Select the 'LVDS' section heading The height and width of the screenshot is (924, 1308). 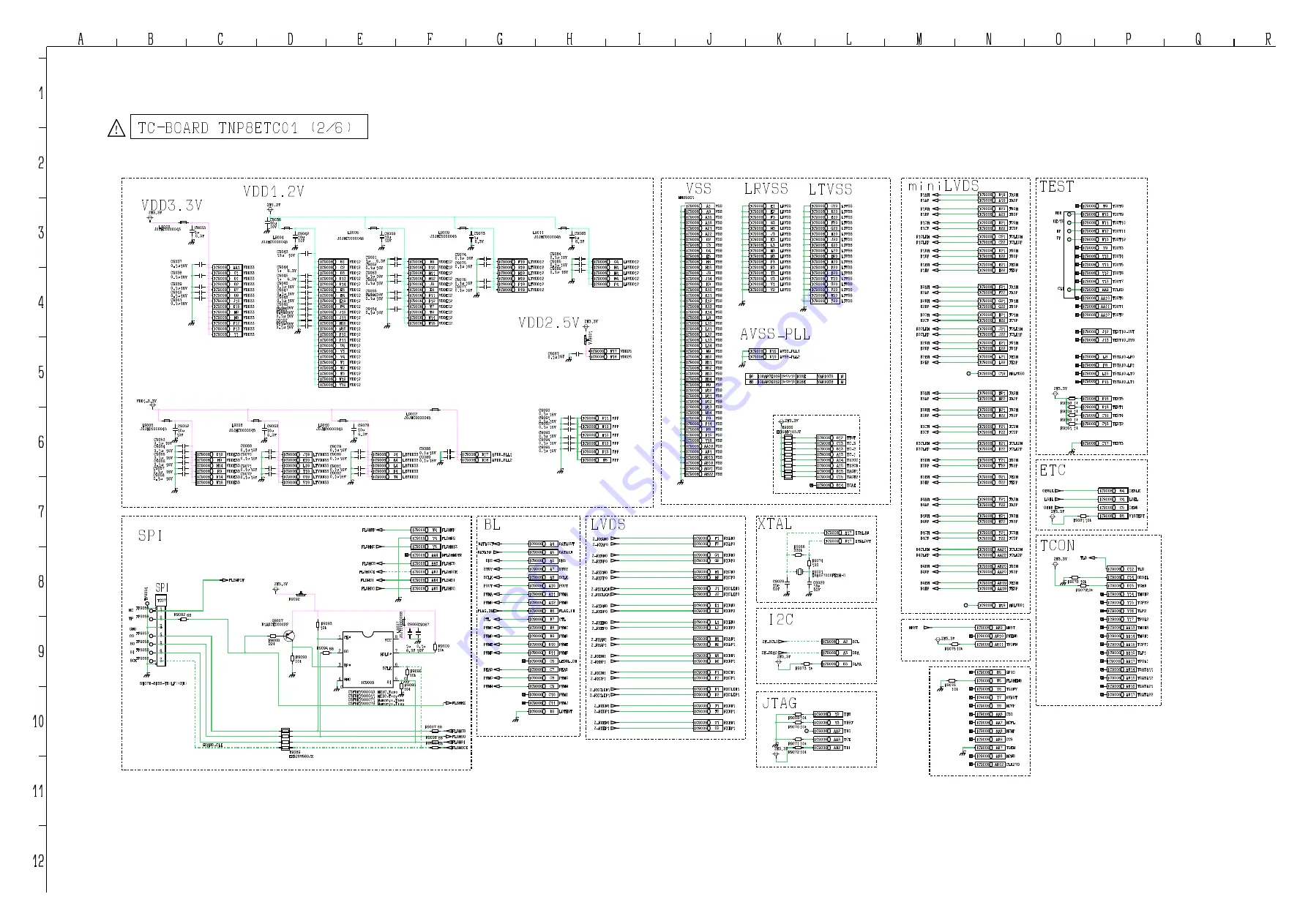(608, 525)
